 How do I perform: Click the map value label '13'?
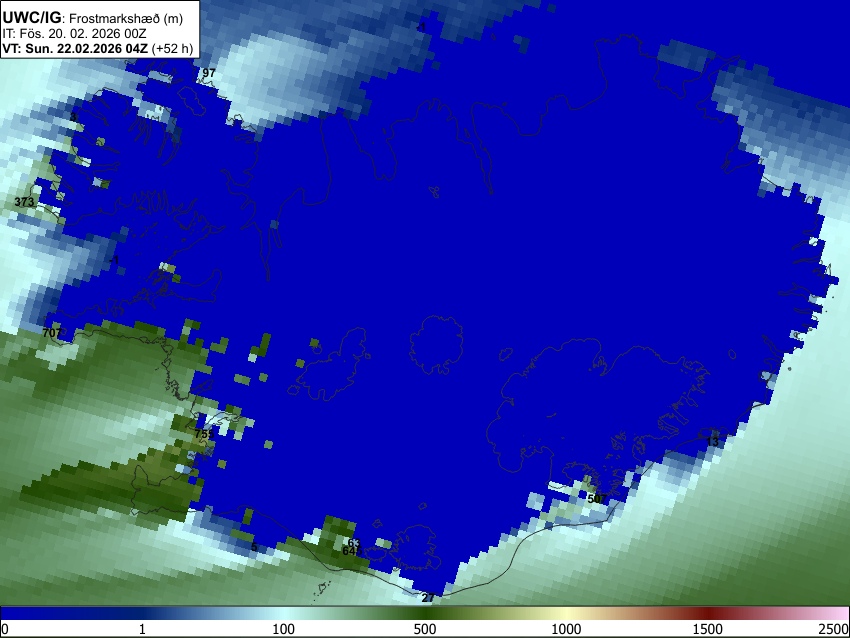712,442
